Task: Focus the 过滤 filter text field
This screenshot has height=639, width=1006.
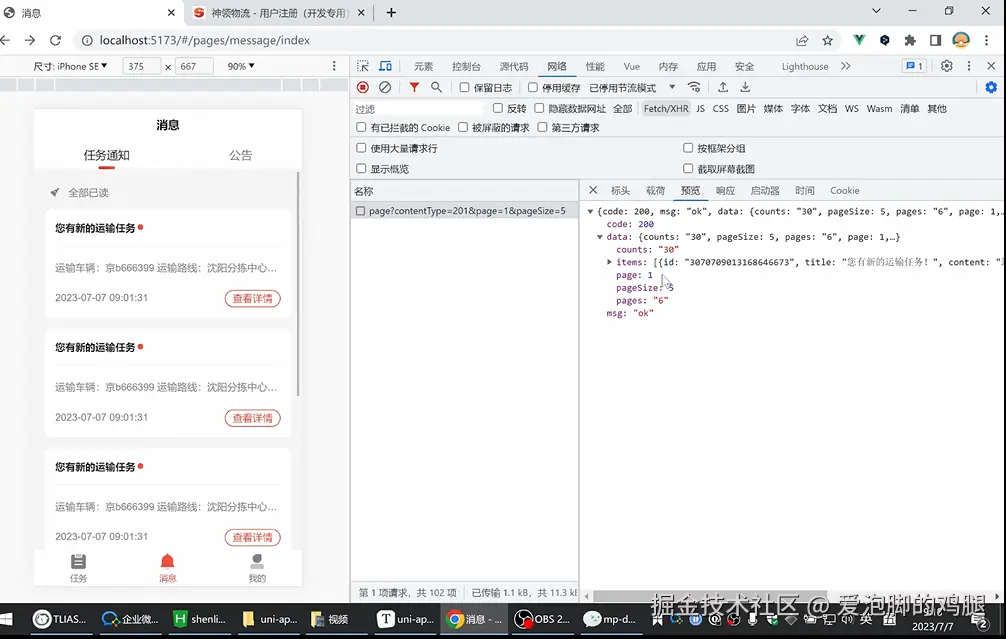Action: 417,108
